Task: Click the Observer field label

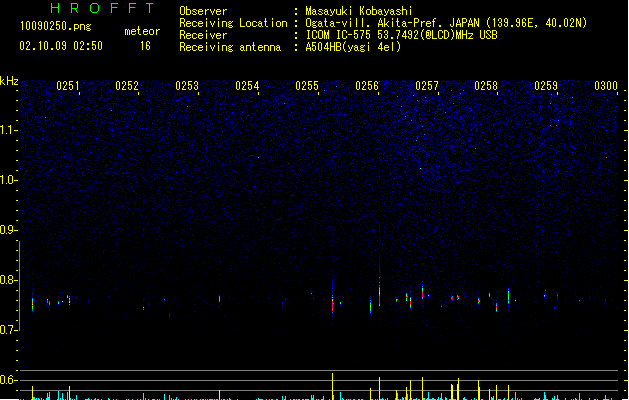Action: pos(203,11)
